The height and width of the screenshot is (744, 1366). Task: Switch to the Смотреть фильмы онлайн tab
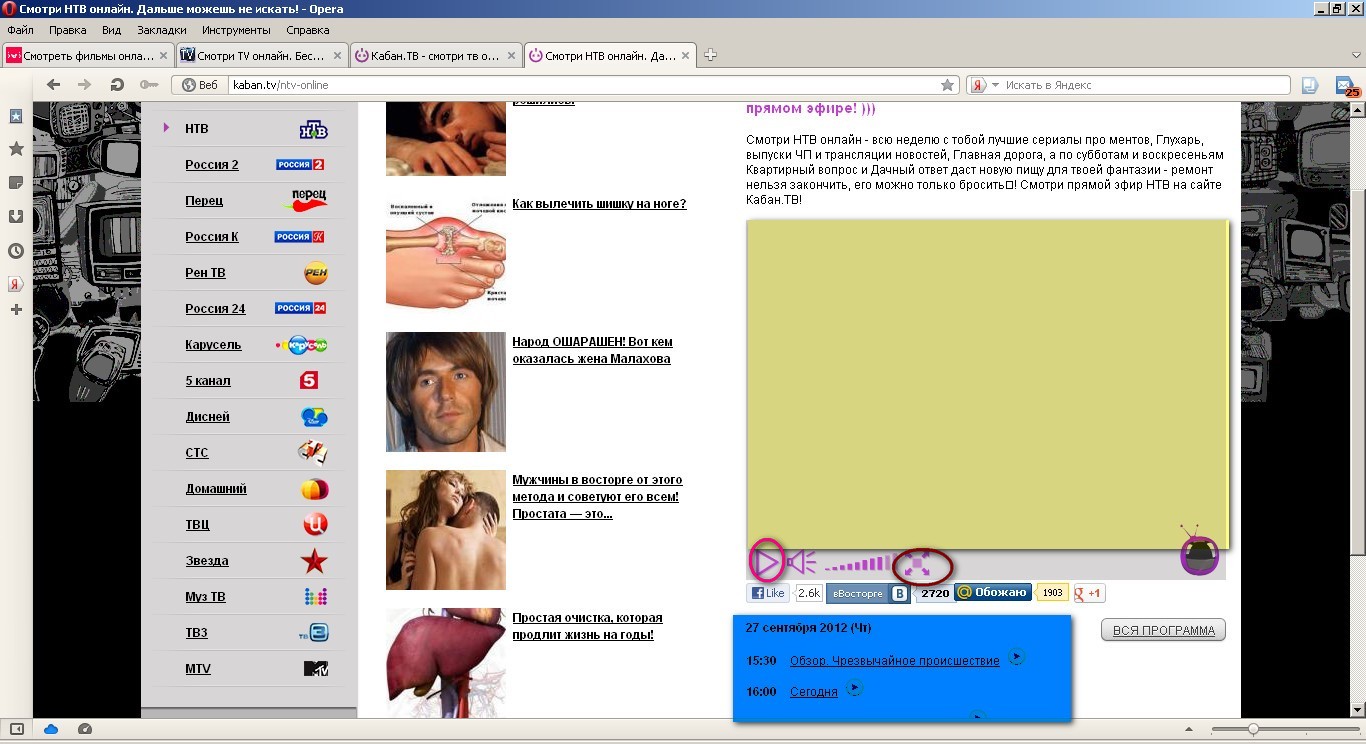(x=88, y=56)
